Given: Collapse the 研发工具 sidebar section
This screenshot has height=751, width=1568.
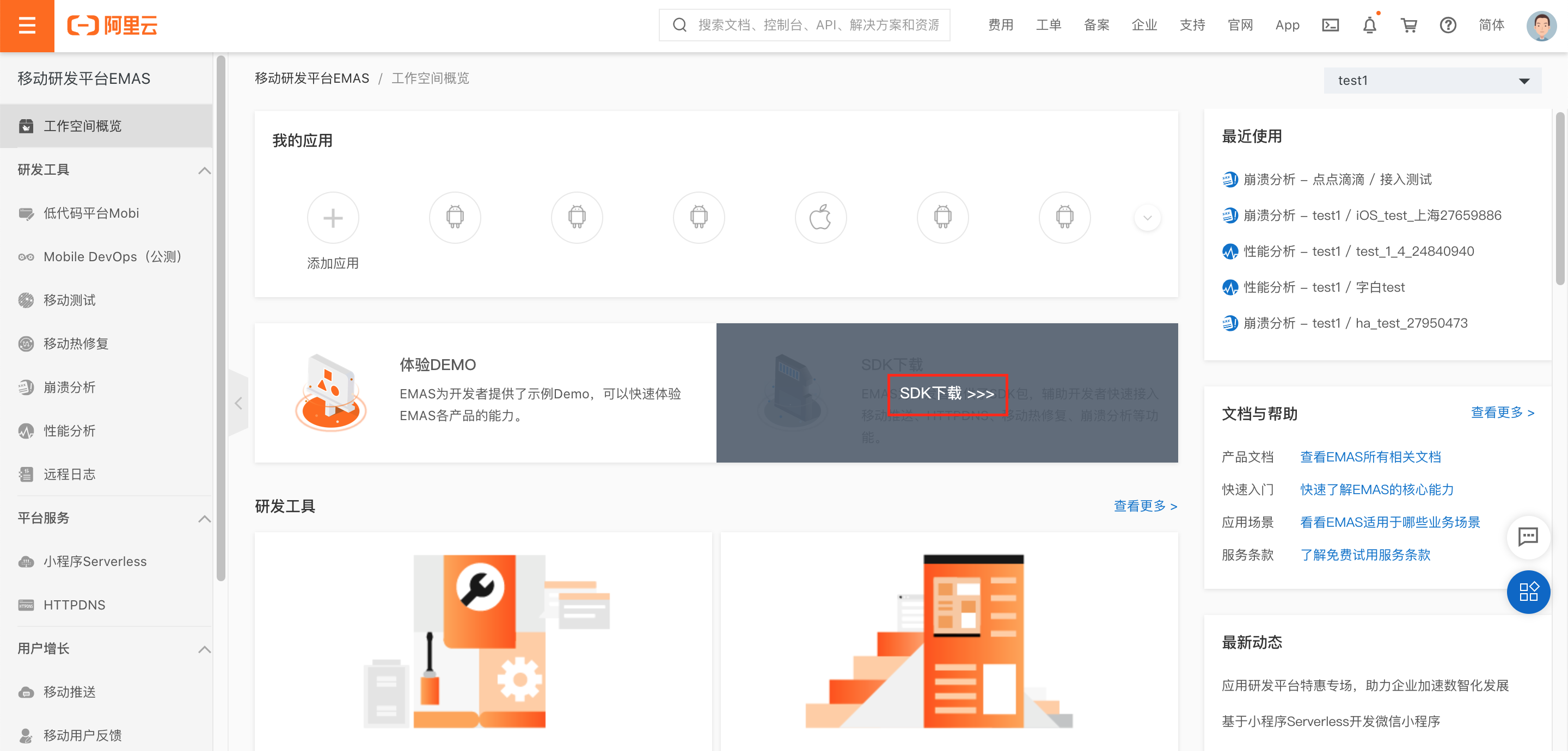Looking at the screenshot, I should click(x=205, y=170).
